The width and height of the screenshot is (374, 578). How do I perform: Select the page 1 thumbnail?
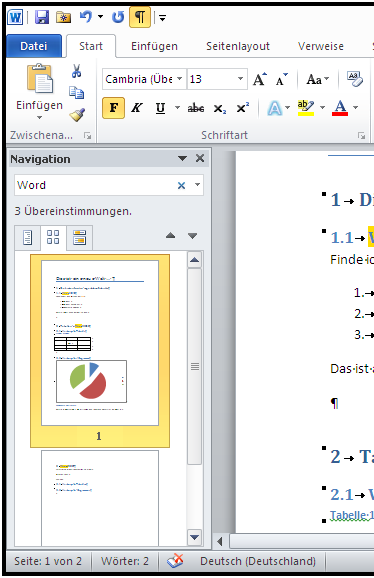point(100,351)
